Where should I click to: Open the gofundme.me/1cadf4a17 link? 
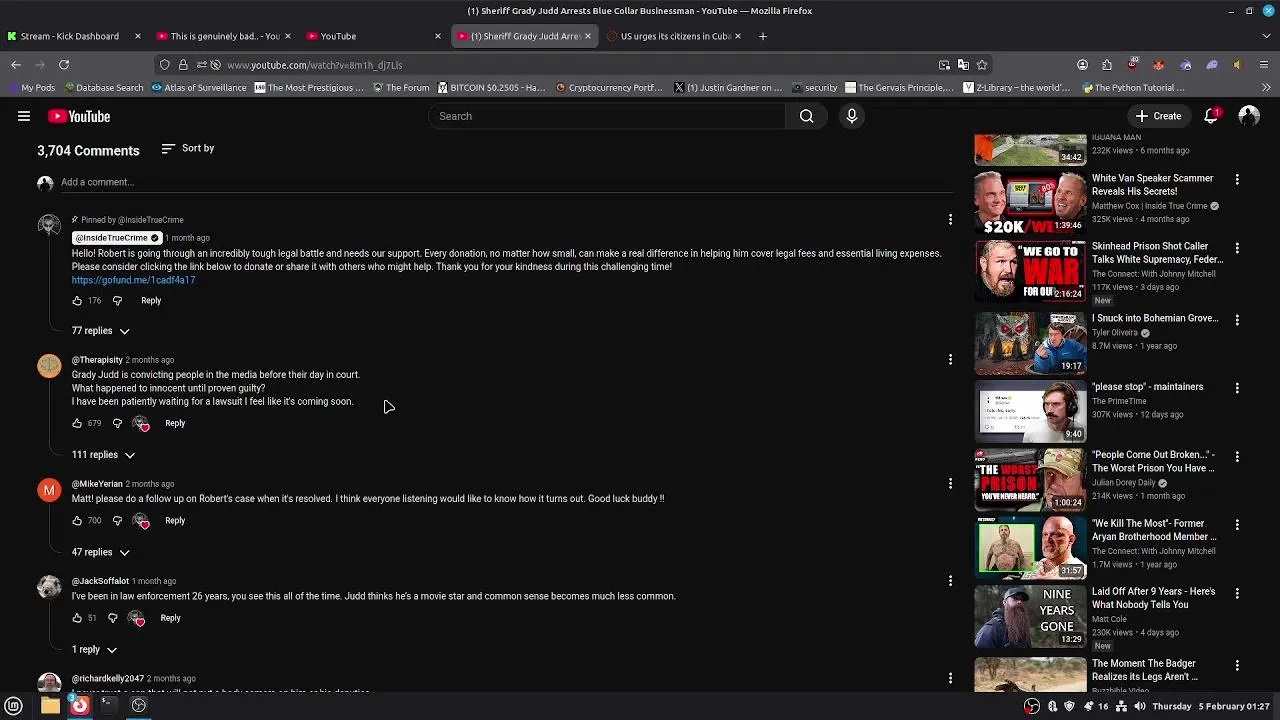[x=133, y=281]
